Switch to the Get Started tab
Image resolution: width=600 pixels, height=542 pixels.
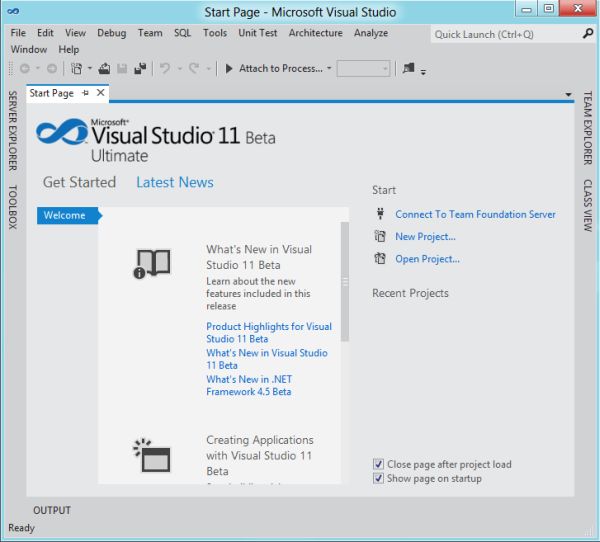coord(79,182)
